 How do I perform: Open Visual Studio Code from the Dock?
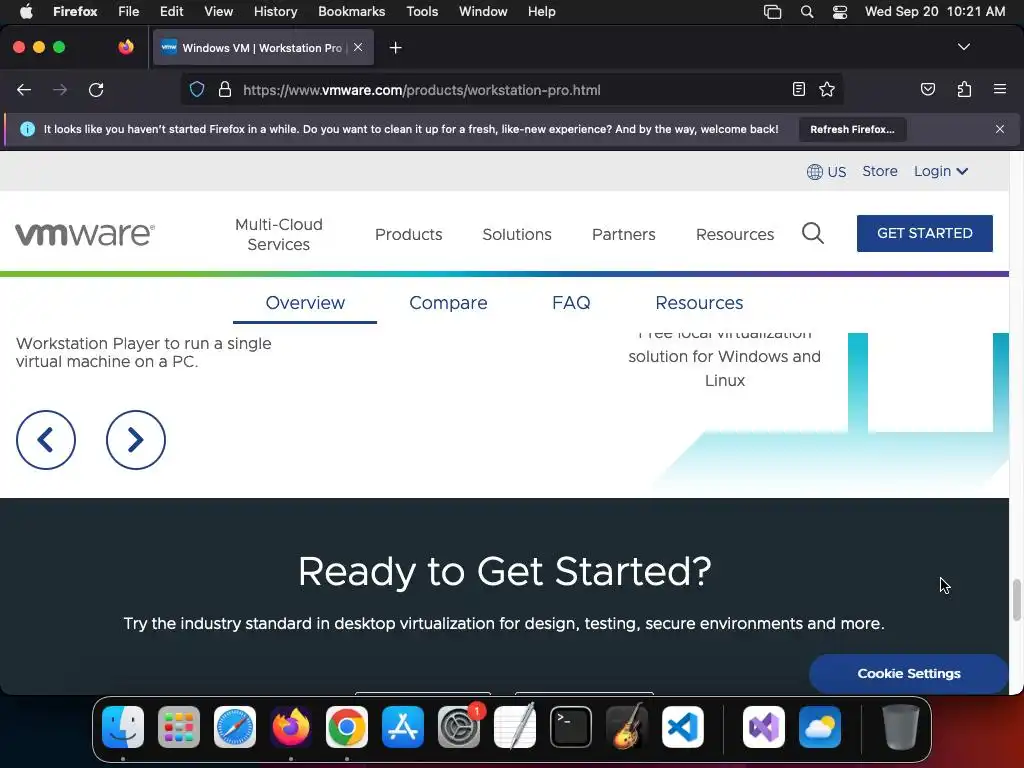pyautogui.click(x=683, y=727)
